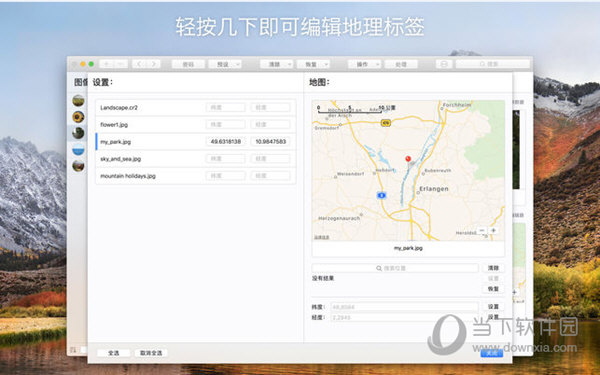Select the sky_and_sea.jpg row
This screenshot has height=375, width=600.
196,159
